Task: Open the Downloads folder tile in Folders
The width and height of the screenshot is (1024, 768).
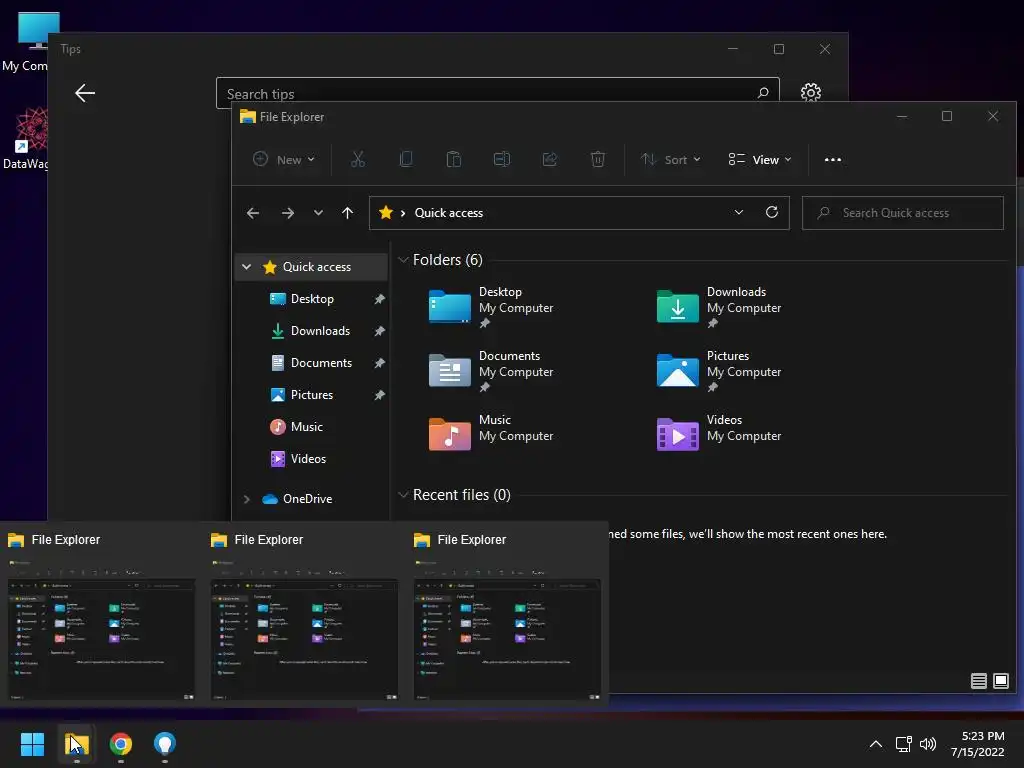Action: (x=719, y=307)
